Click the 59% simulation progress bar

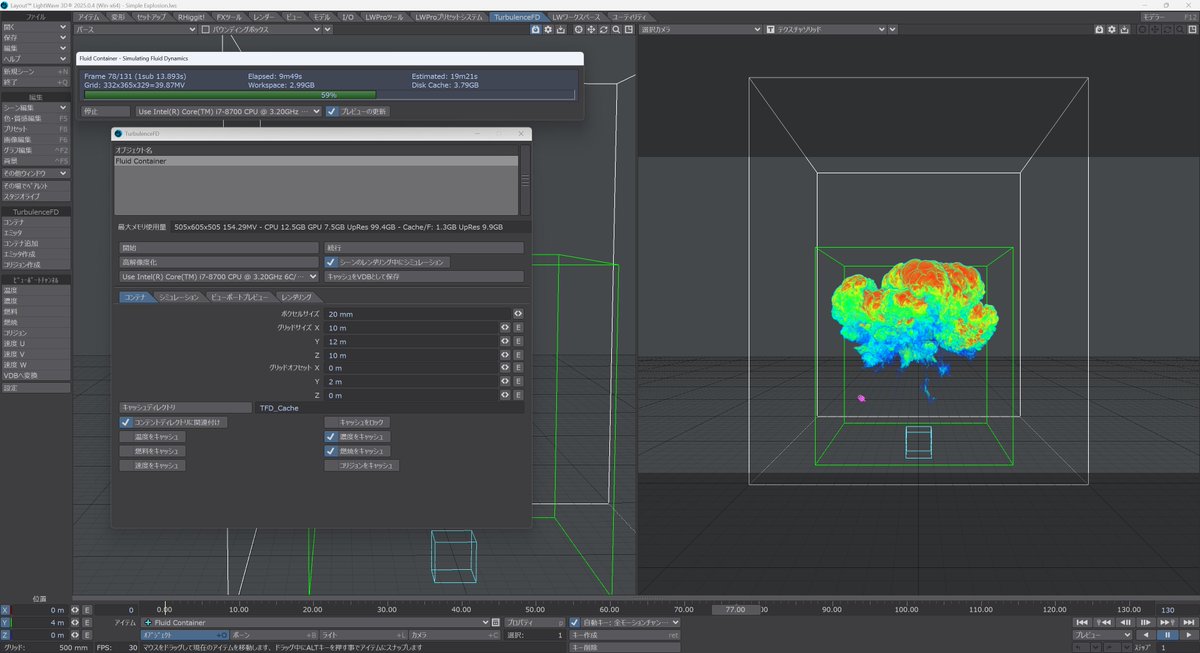click(x=329, y=95)
